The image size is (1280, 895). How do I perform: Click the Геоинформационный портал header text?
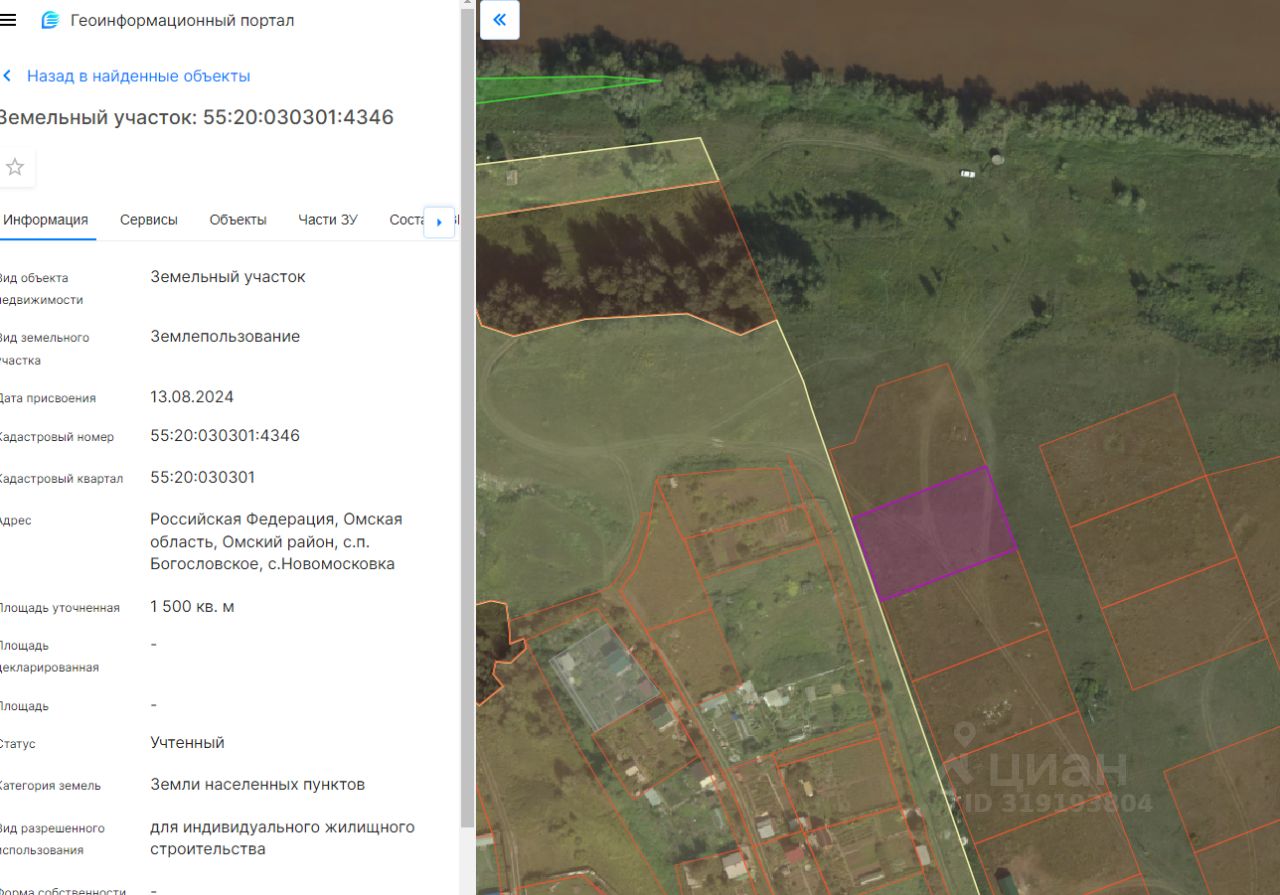pos(183,20)
